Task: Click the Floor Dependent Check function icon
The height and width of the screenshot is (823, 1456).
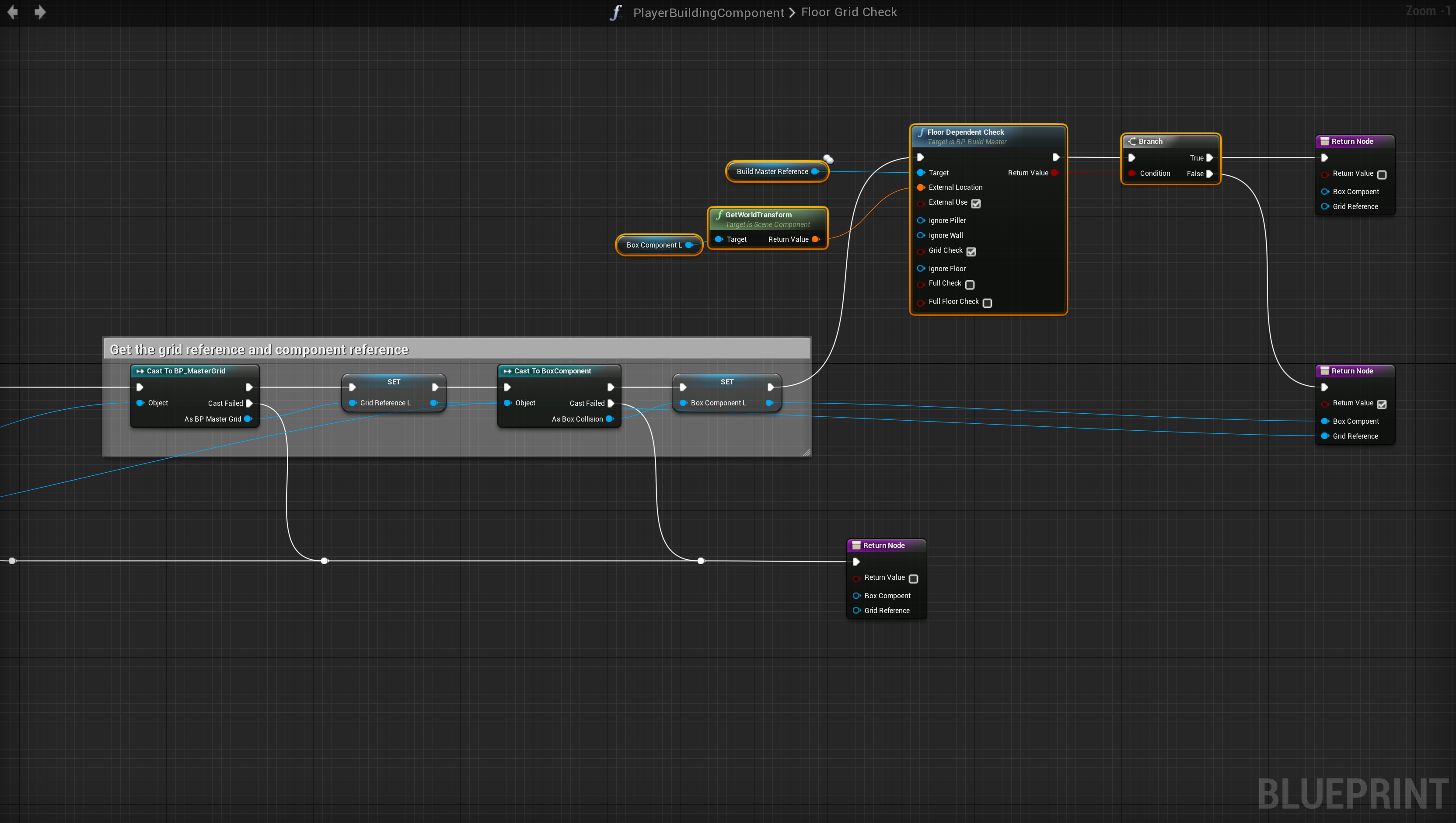Action: (921, 132)
